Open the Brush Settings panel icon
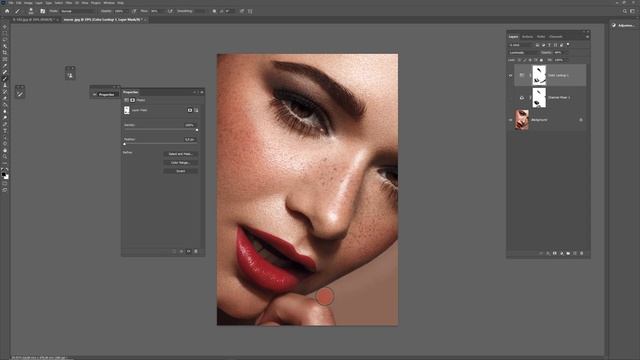The image size is (640, 360). (x=42, y=11)
